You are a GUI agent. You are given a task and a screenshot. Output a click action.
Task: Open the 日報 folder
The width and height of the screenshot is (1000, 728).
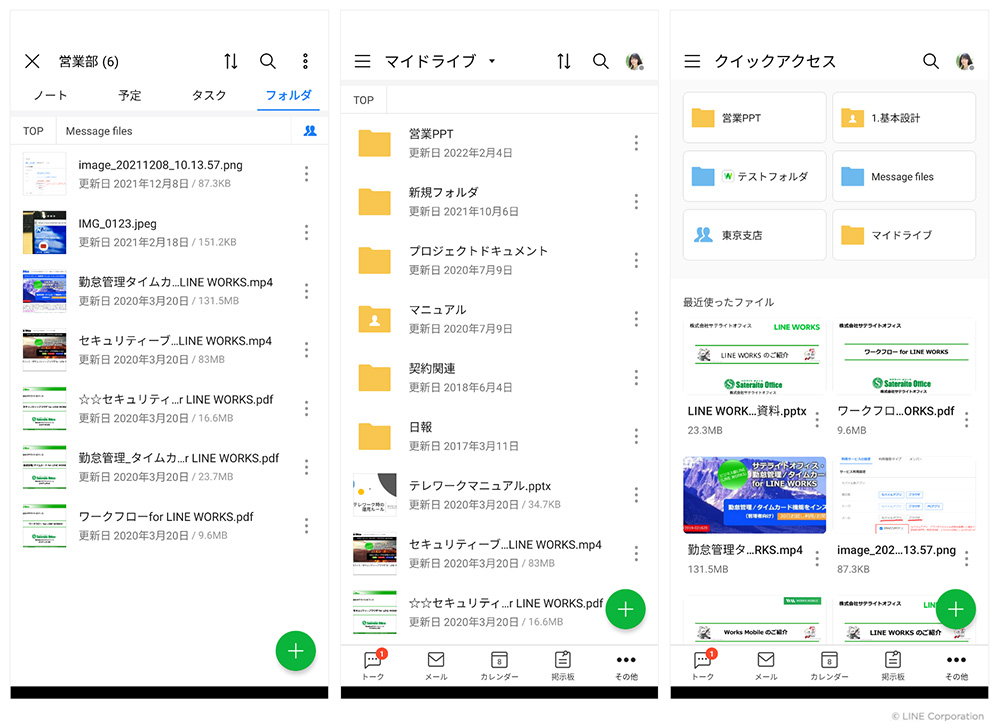click(499, 437)
